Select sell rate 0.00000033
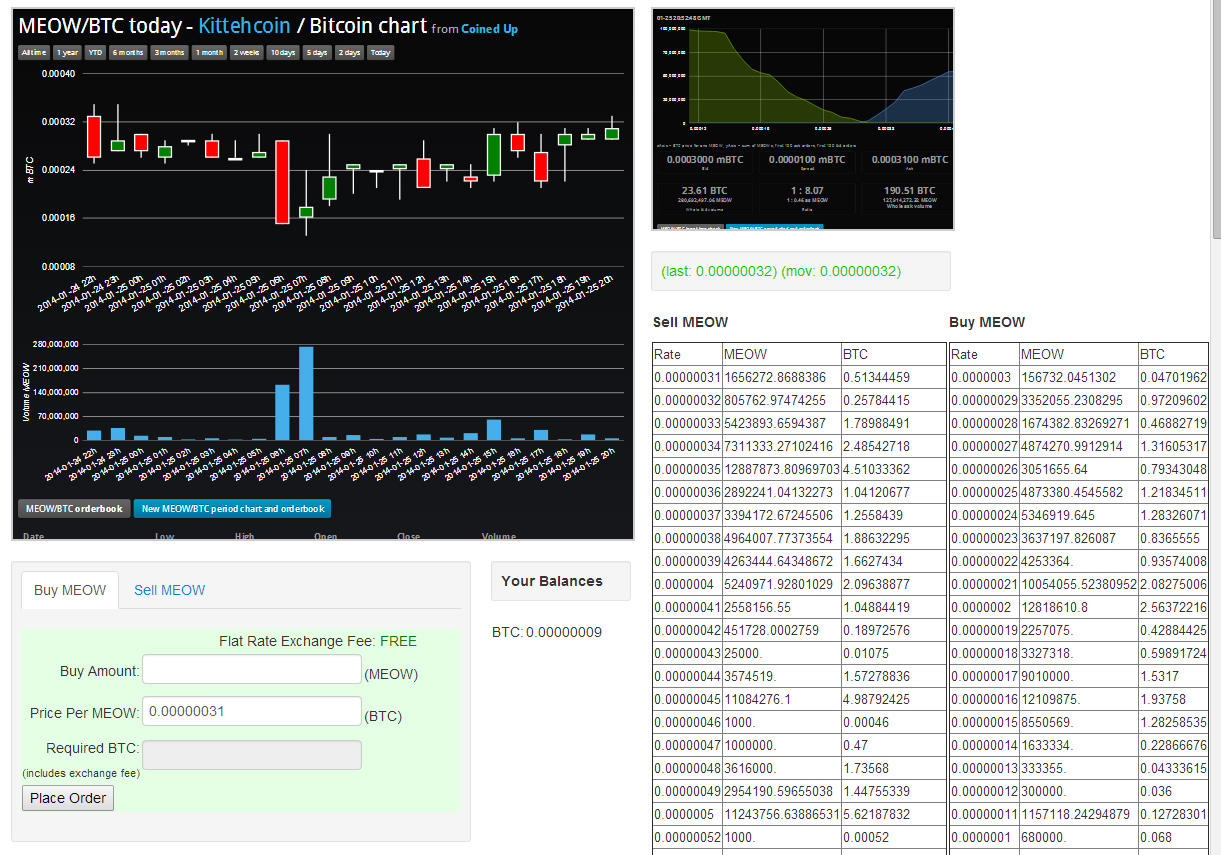This screenshot has width=1221, height=855. [687, 423]
